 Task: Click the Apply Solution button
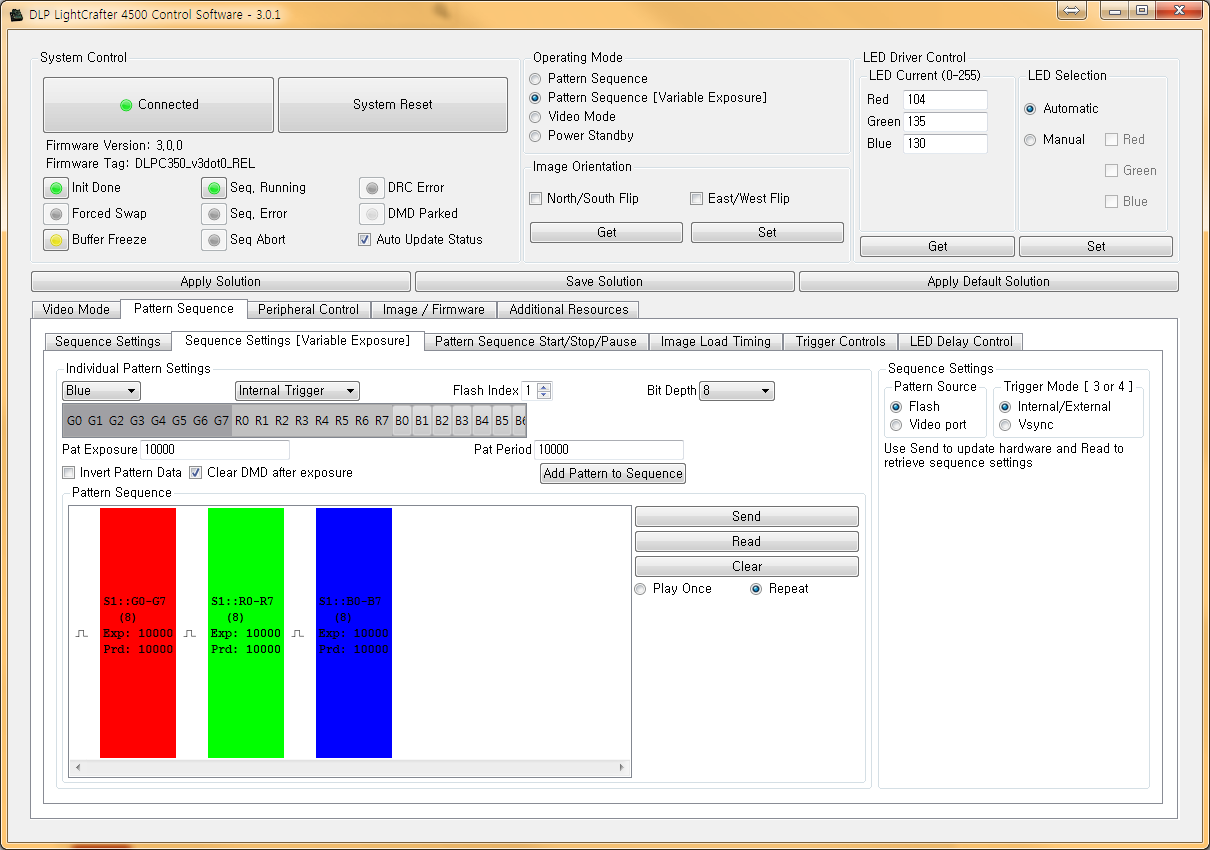(221, 282)
